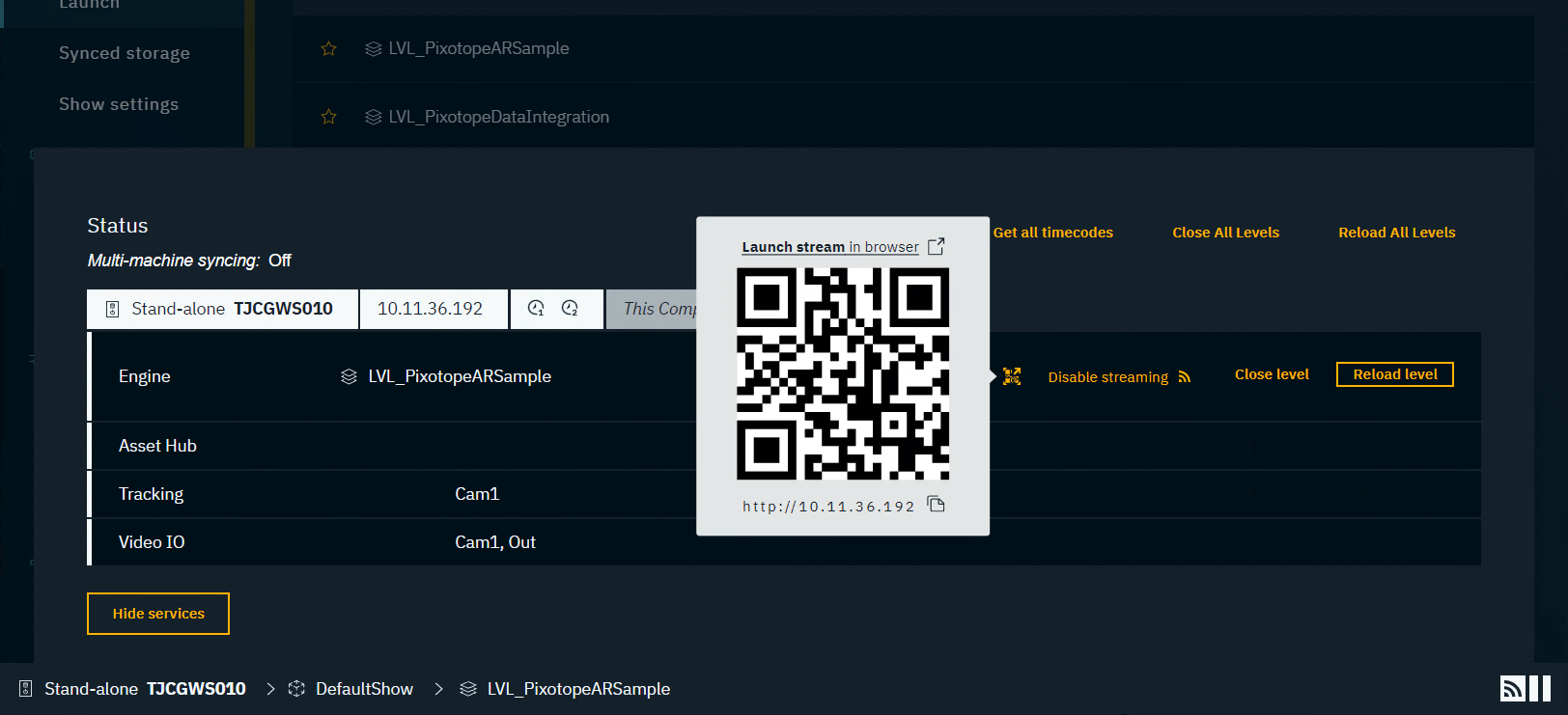This screenshot has width=1568, height=715.
Task: Open Show settings in the sidebar
Action: 119,104
